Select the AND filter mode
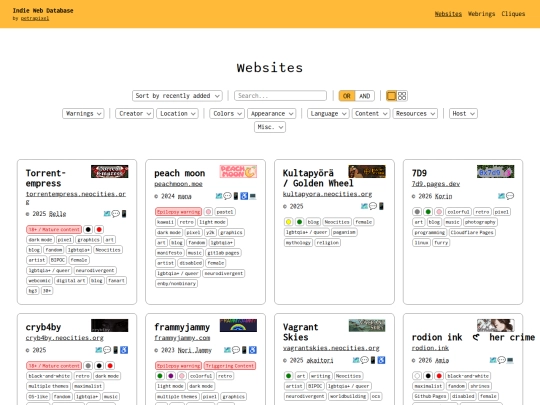Screen dimensions: 540x405 (365, 96)
